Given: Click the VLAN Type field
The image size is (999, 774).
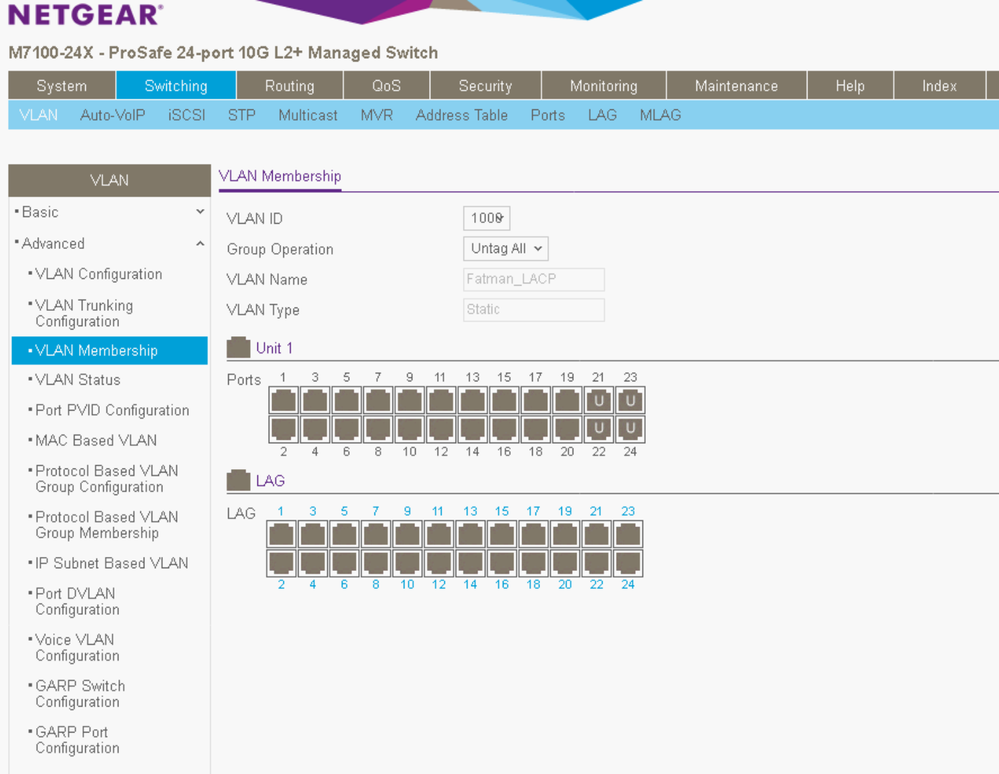Looking at the screenshot, I should 534,310.
